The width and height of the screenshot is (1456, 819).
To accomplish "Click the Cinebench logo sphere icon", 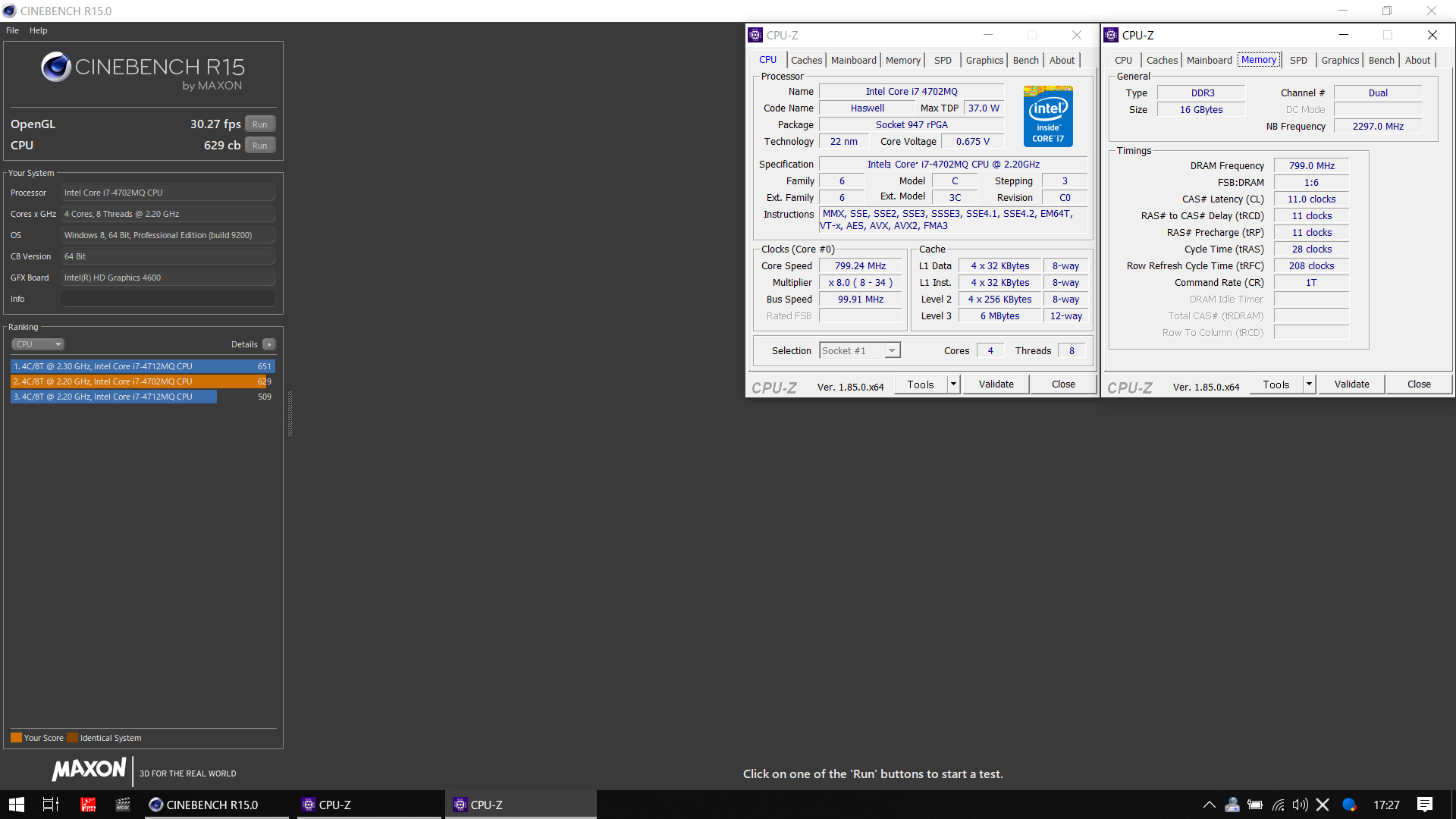I will 56,67.
